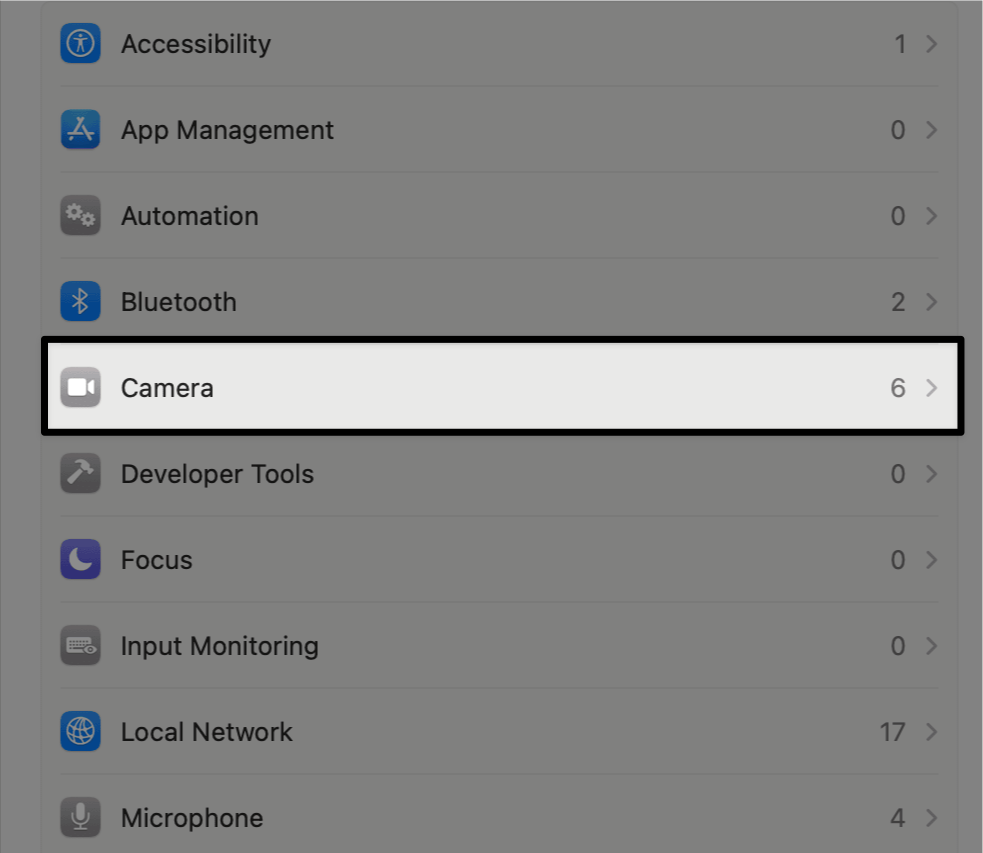Click the Developer Tools hammer icon

[x=80, y=473]
